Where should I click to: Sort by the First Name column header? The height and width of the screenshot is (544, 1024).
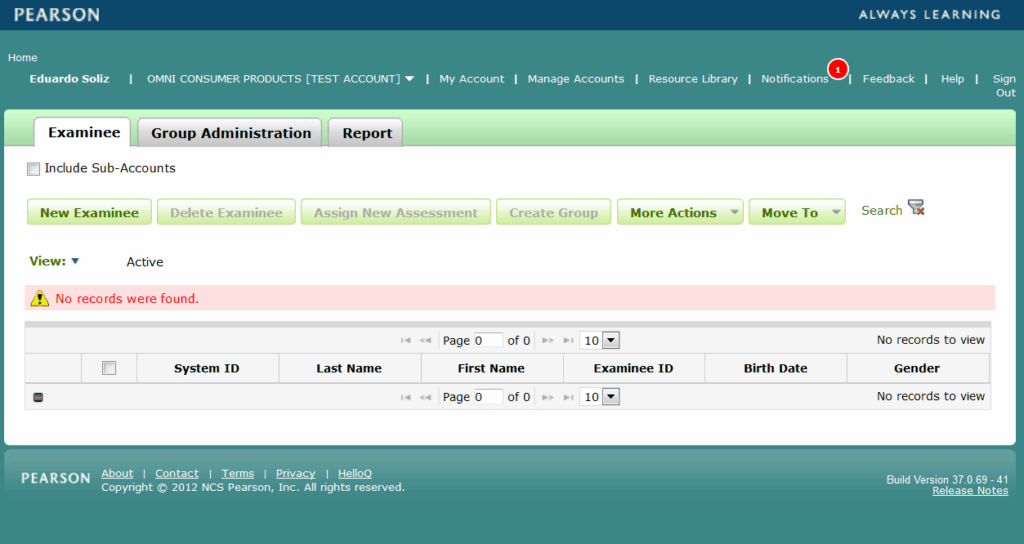coord(492,368)
